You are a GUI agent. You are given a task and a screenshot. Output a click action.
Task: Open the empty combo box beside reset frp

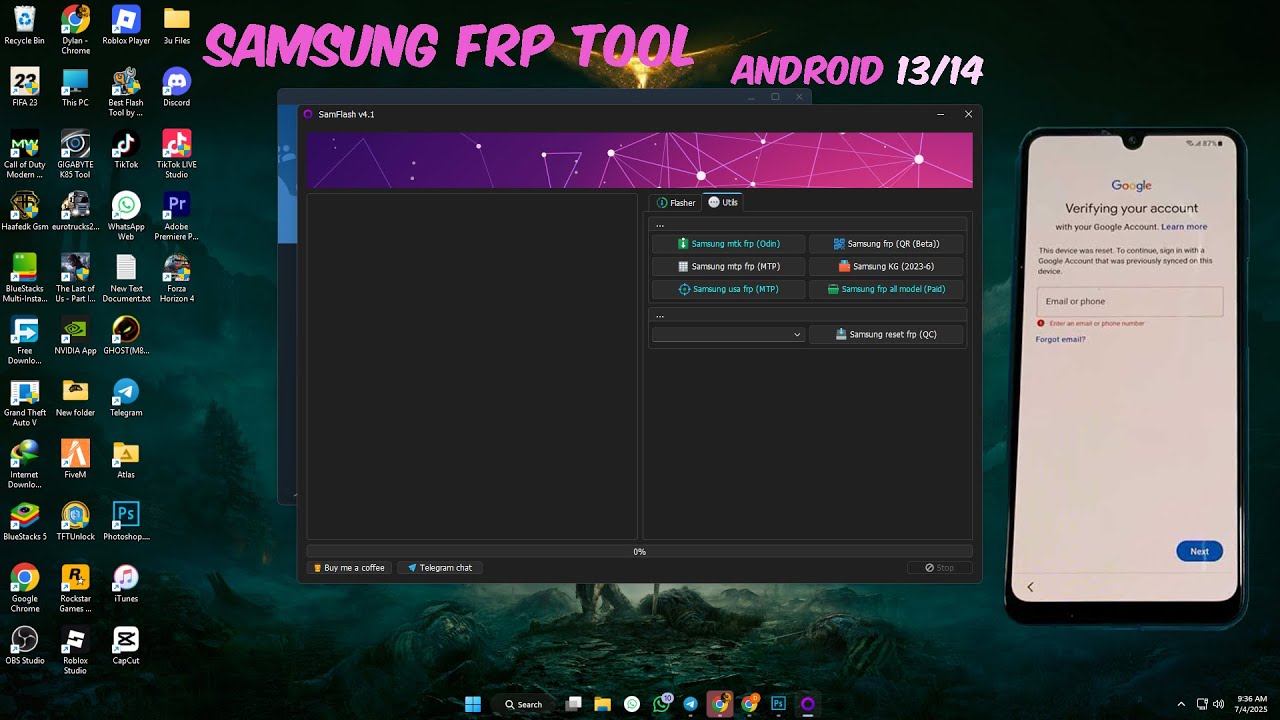(728, 334)
